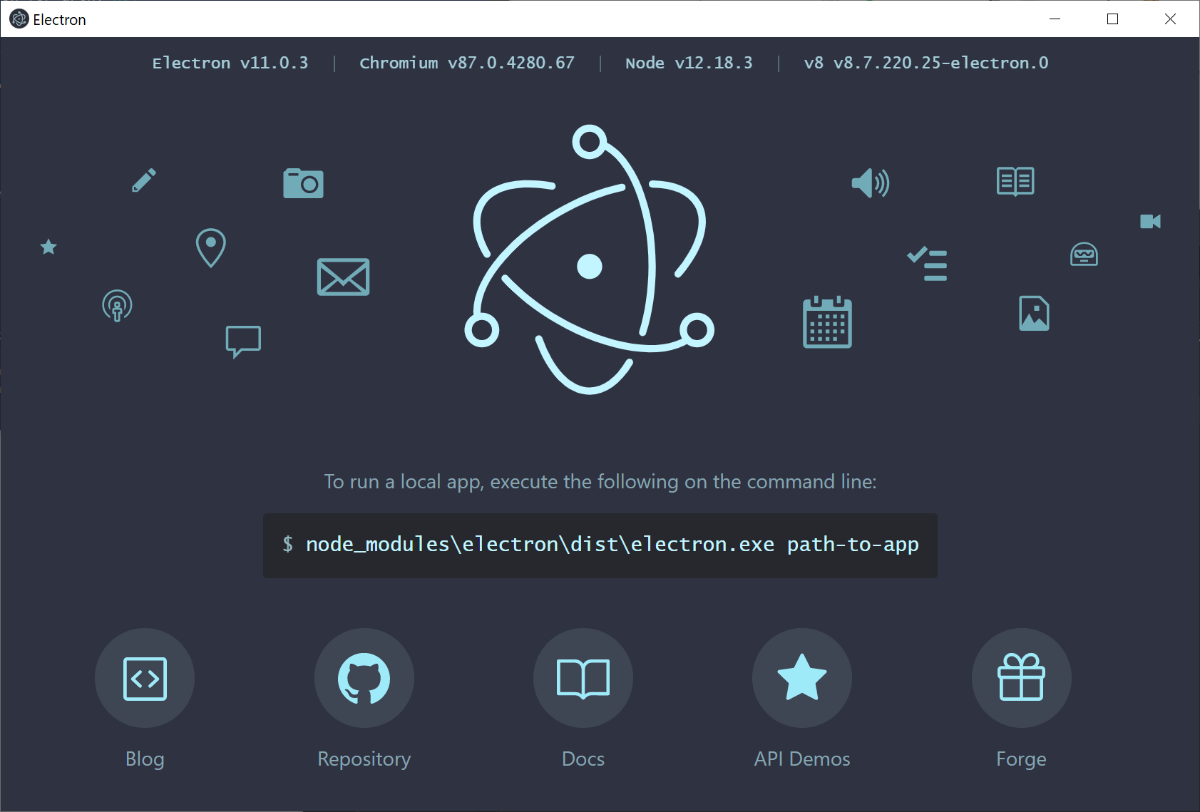1200x812 pixels.
Task: Open the API Demos link label
Action: [x=802, y=759]
